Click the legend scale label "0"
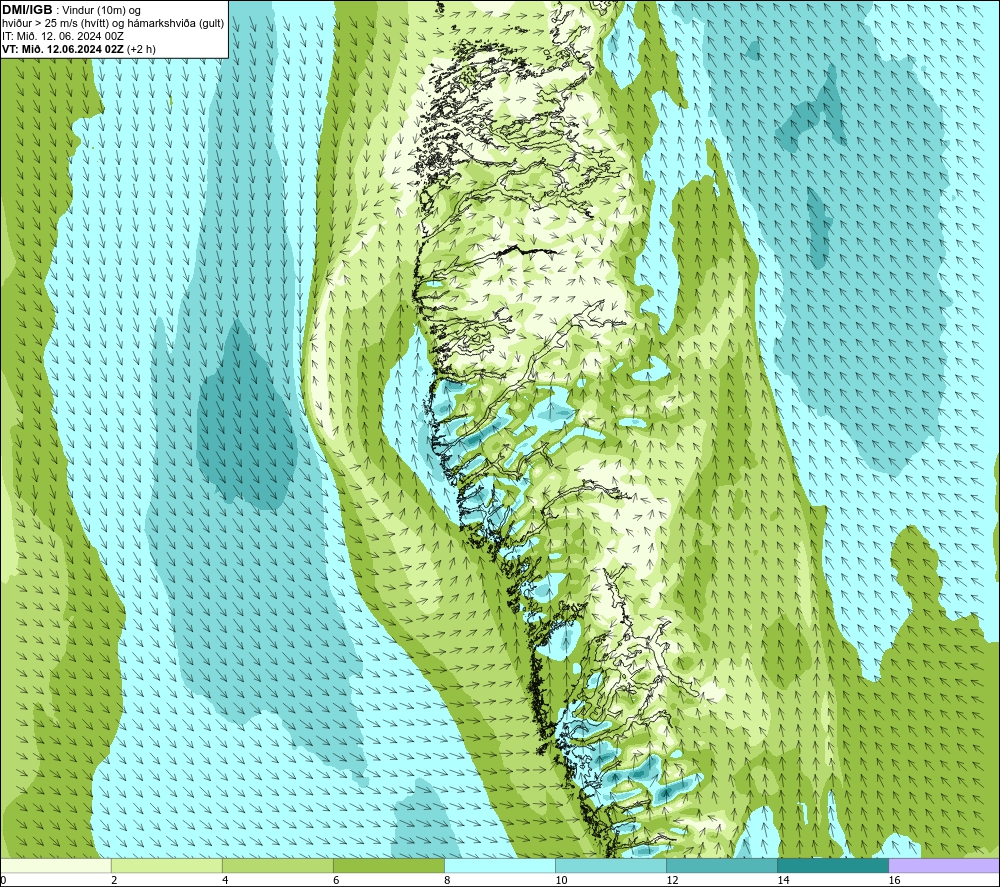 point(3,881)
